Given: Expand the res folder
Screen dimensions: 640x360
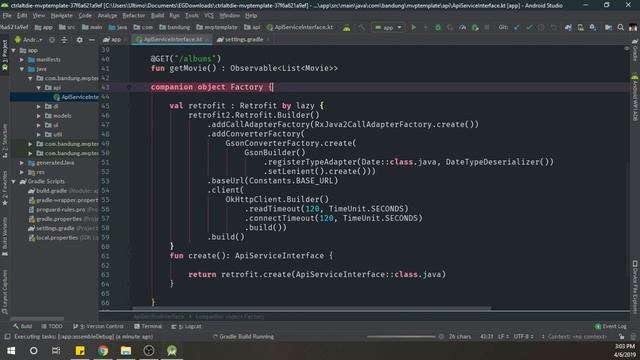Looking at the screenshot, I should pyautogui.click(x=22, y=172).
